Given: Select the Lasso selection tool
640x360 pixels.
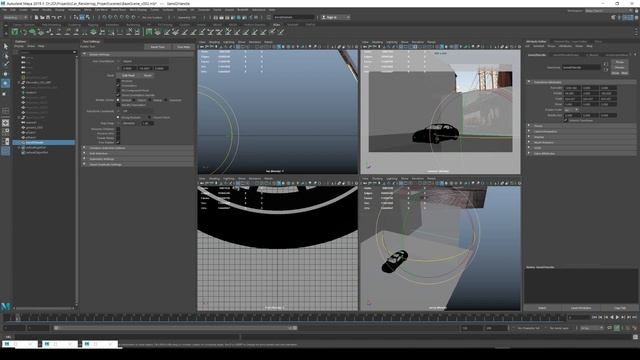Looking at the screenshot, I should [5, 56].
